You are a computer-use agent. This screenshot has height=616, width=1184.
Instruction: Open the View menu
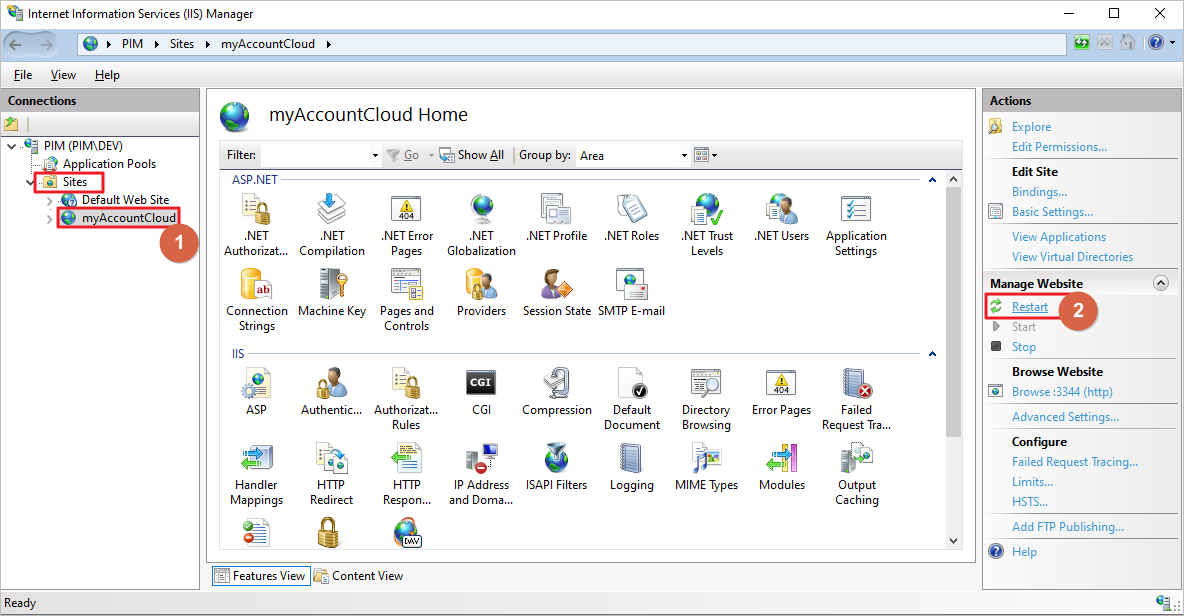point(63,75)
